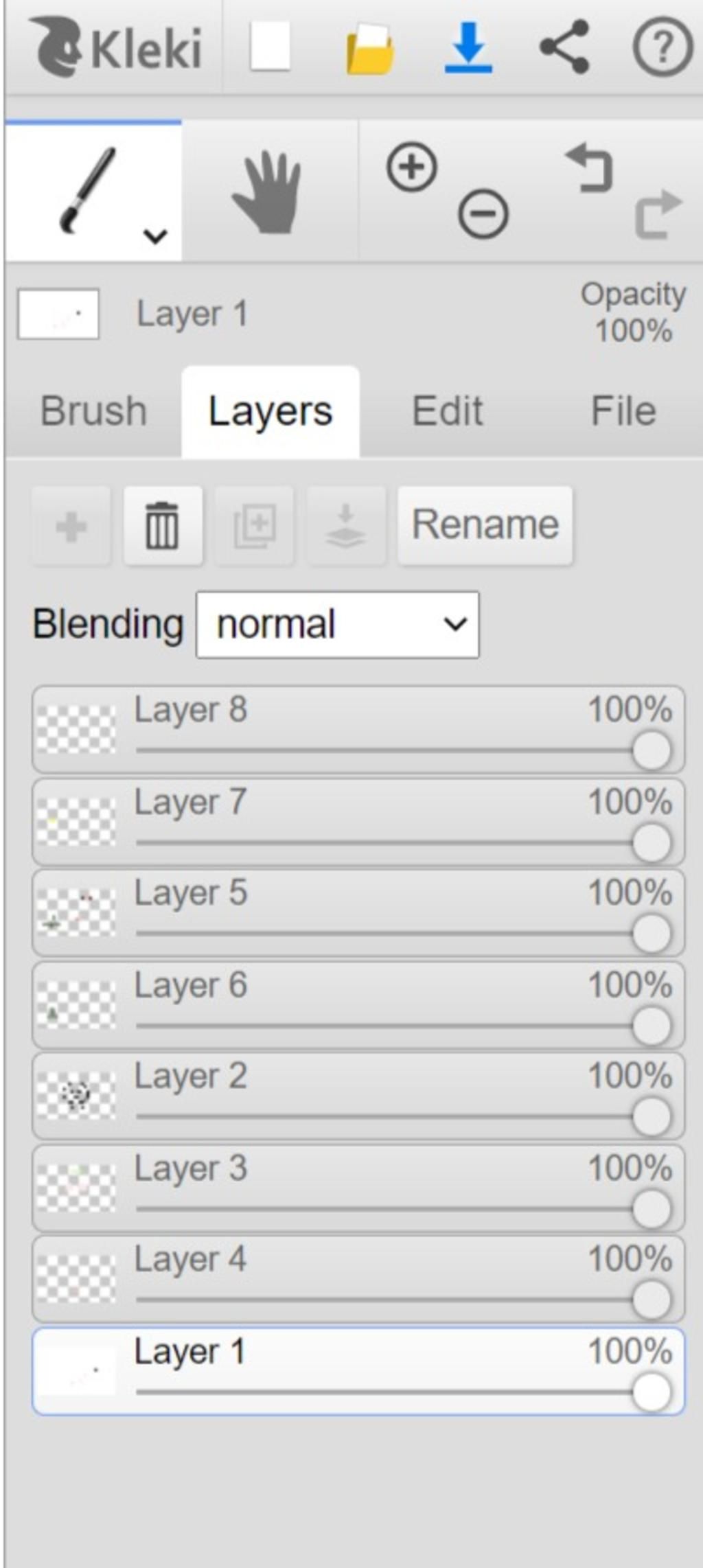The width and height of the screenshot is (703, 1568).
Task: Open the Blending mode dropdown
Action: [338, 625]
